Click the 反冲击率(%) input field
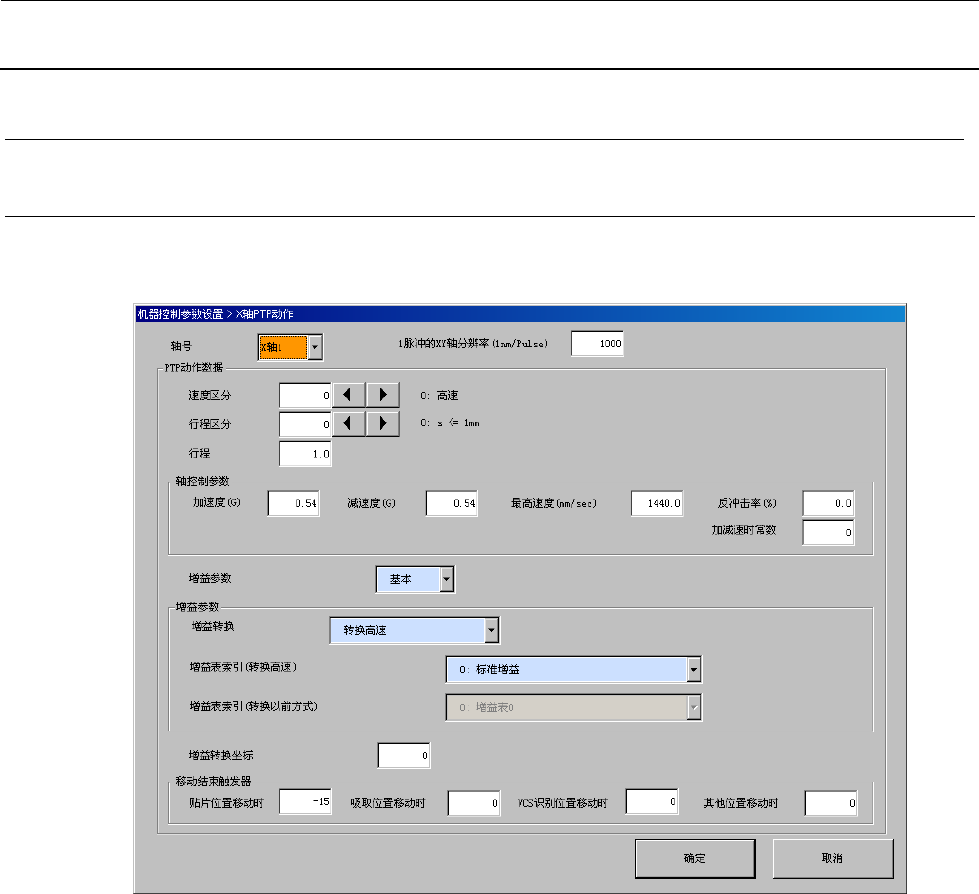 (x=828, y=504)
